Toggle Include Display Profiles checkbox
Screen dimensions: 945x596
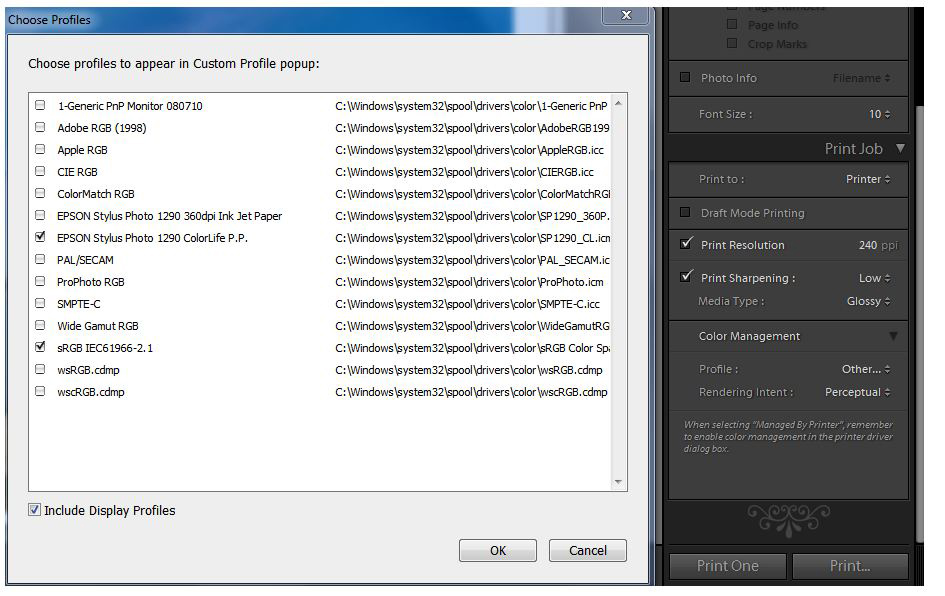point(35,511)
